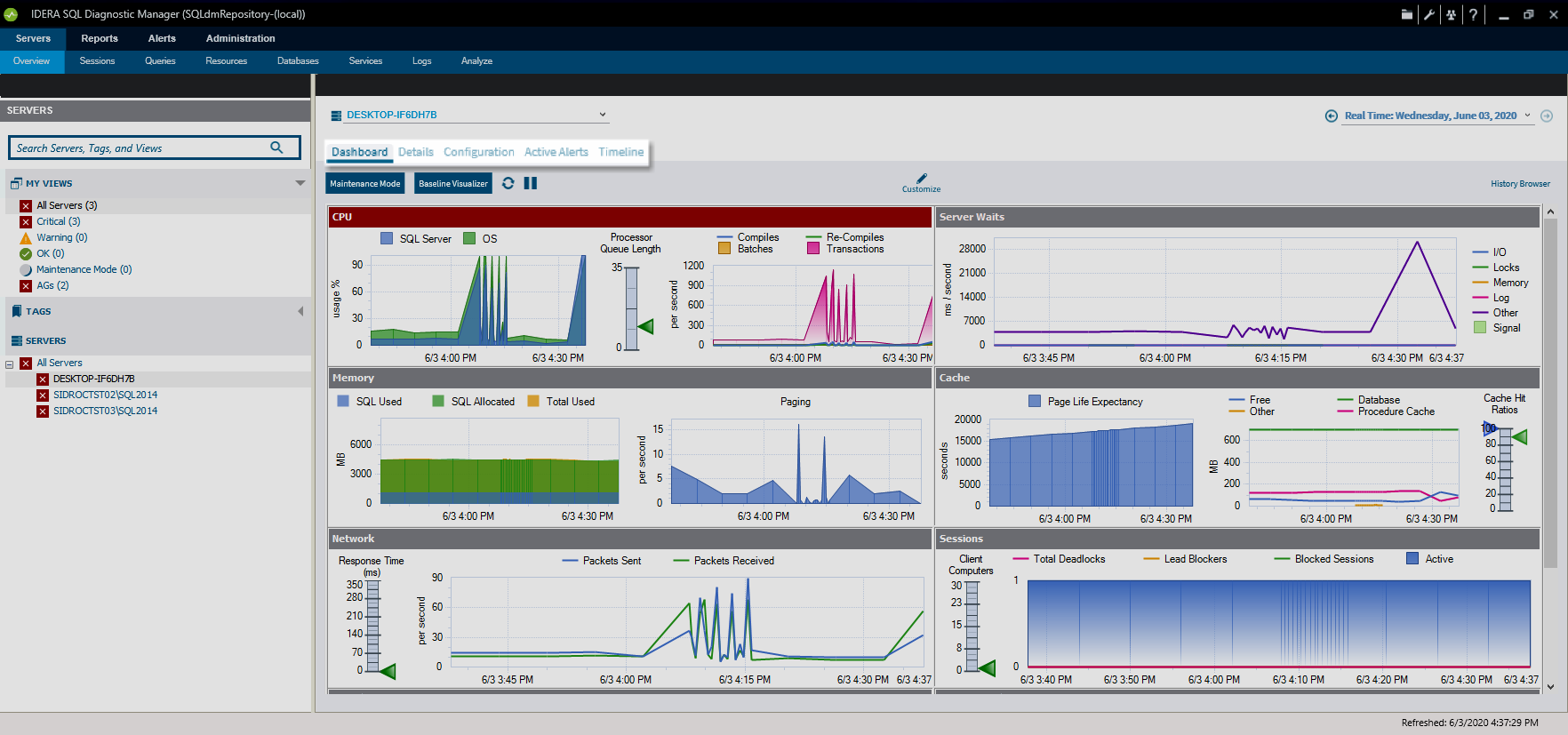Toggle Maintenance Mode button
Image resolution: width=1568 pixels, height=735 pixels.
pos(365,184)
